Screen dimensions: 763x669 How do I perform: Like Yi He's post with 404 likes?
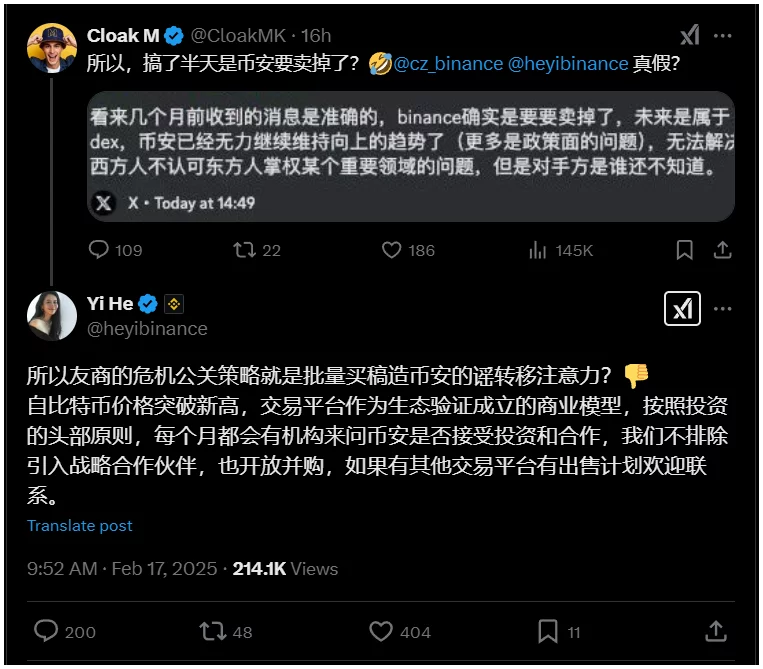[400, 632]
